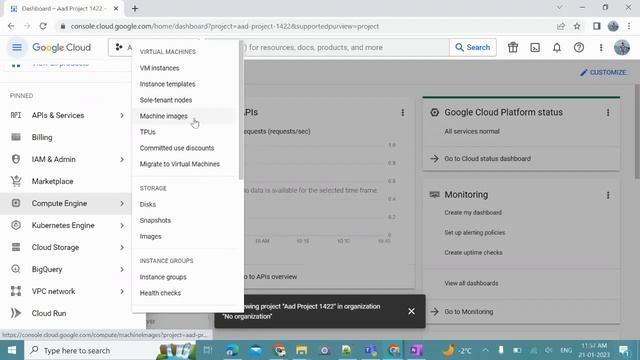The height and width of the screenshot is (360, 640).
Task: Click the Billing card icon
Action: coord(16,137)
